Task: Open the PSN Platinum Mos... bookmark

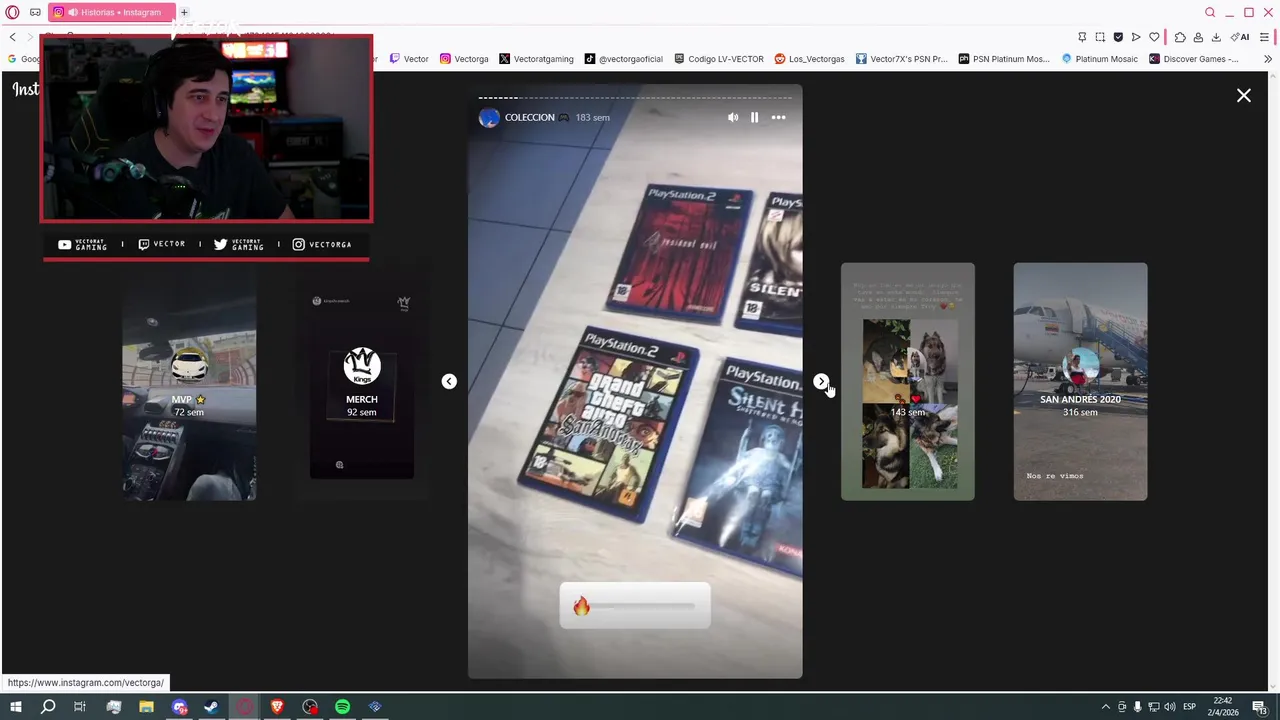Action: [x=1004, y=59]
